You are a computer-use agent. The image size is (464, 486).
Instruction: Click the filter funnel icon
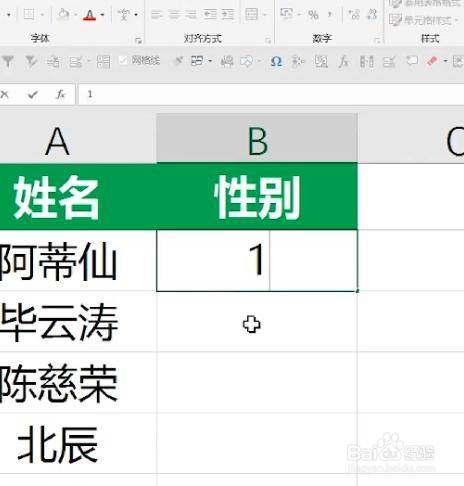tap(8, 61)
